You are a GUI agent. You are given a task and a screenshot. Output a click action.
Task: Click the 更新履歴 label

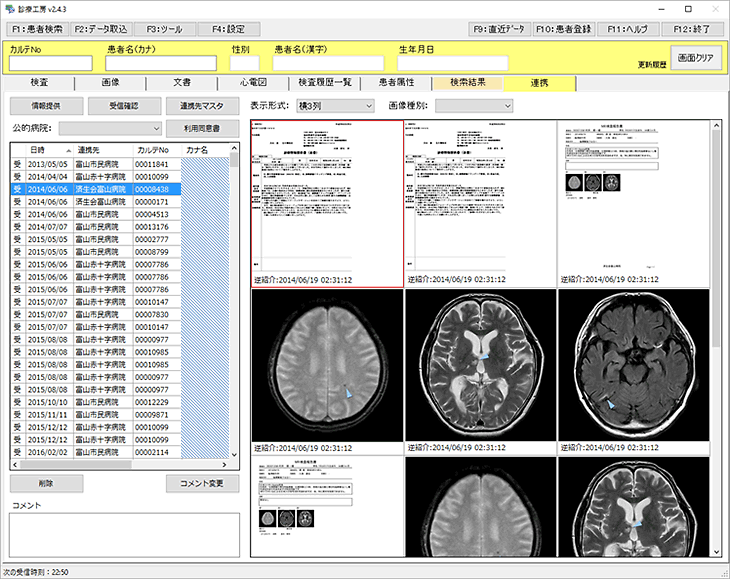click(x=652, y=65)
